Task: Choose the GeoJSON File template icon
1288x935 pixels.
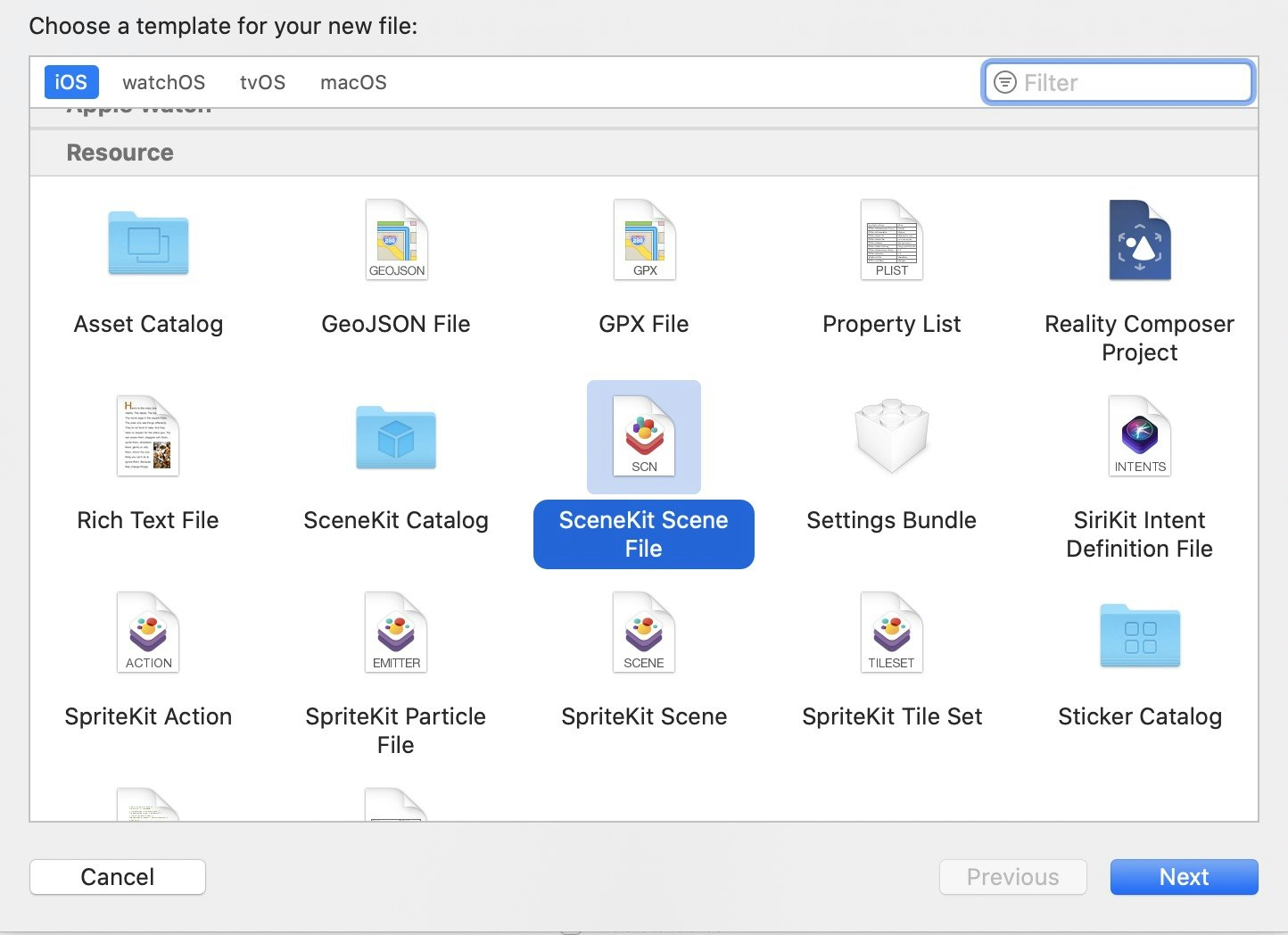Action: [x=396, y=240]
